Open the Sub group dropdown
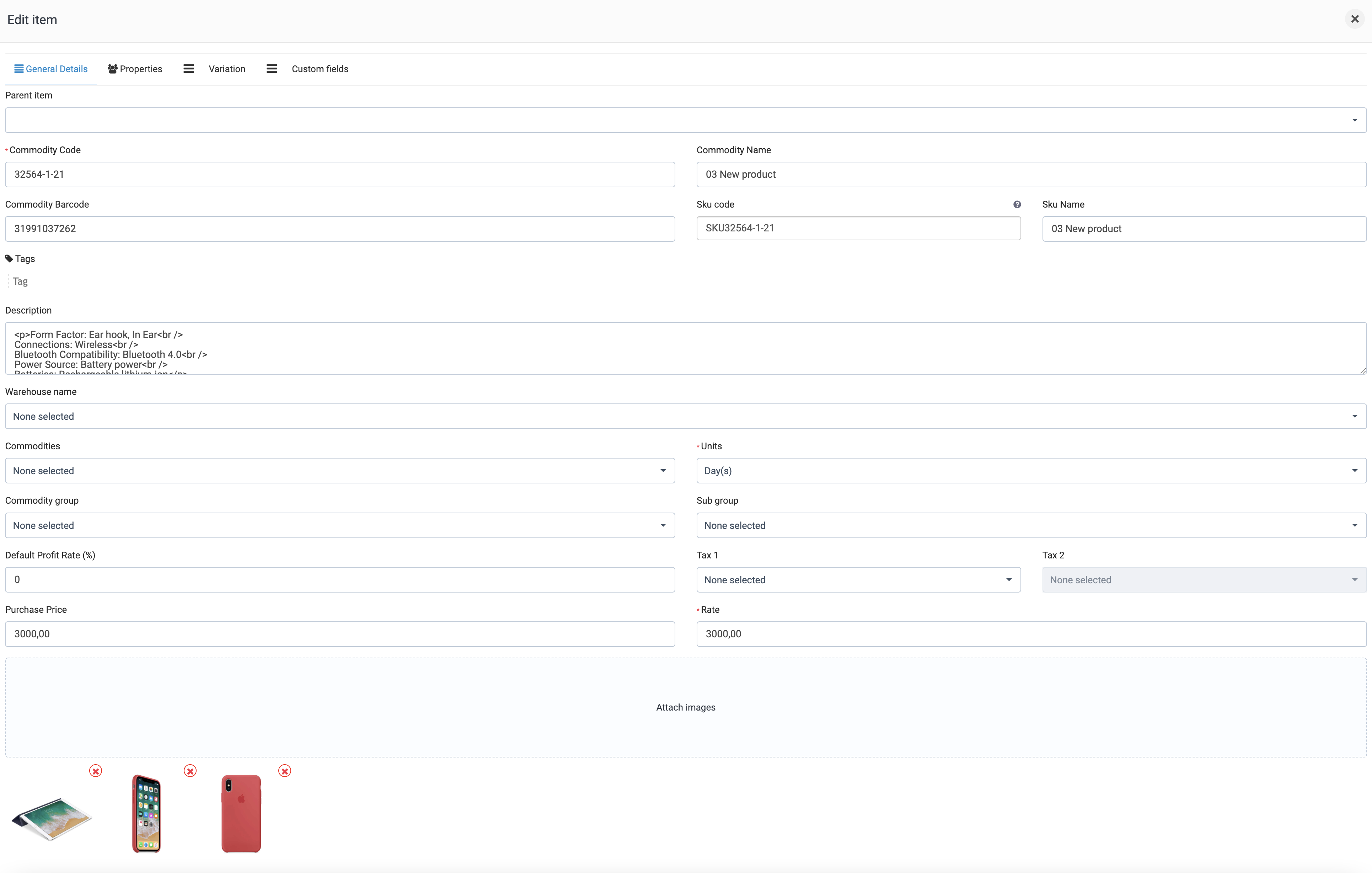 pos(1031,525)
